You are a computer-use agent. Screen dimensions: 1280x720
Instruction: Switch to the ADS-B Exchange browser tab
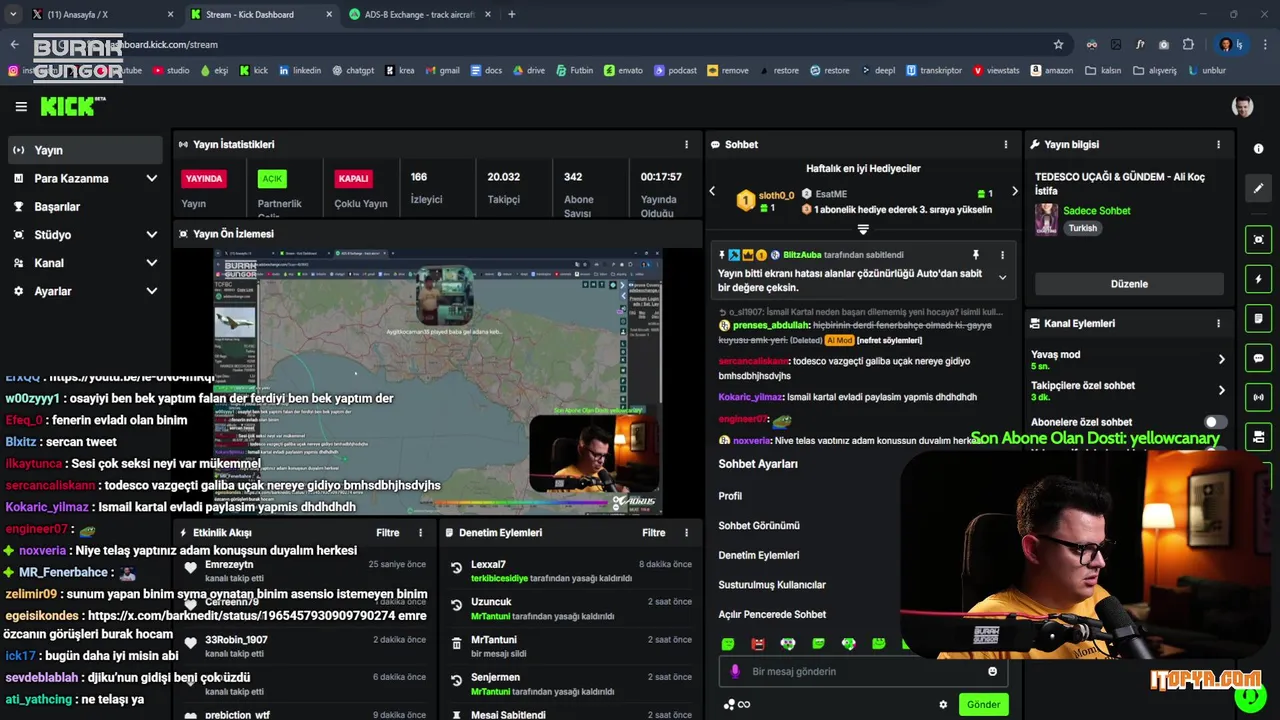pos(420,15)
